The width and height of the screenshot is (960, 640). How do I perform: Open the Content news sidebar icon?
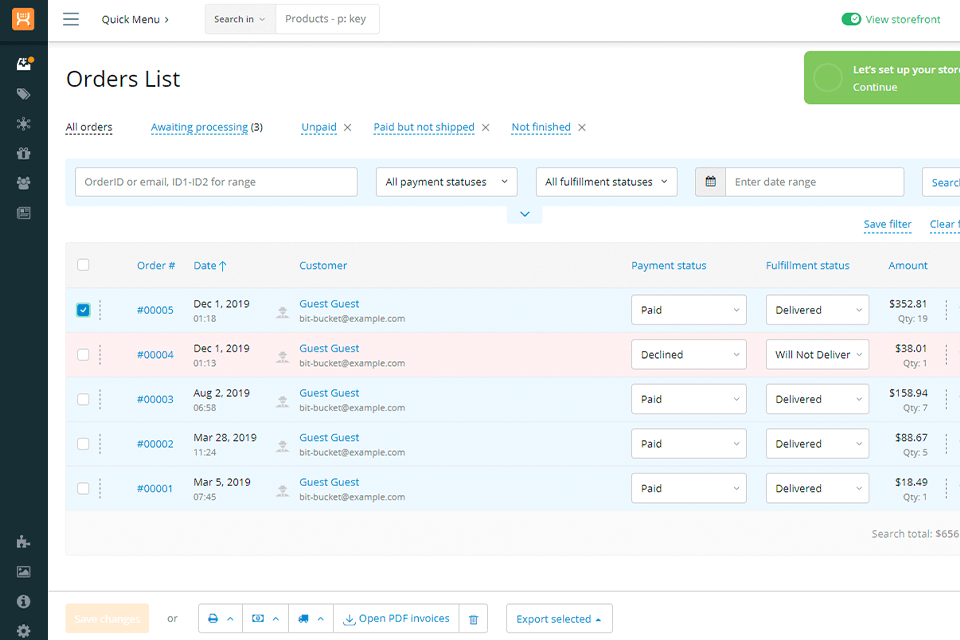click(x=23, y=213)
